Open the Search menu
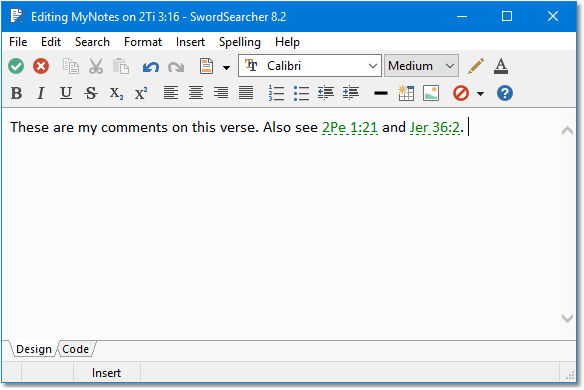Screen dimensions: 584x390 pyautogui.click(x=92, y=42)
